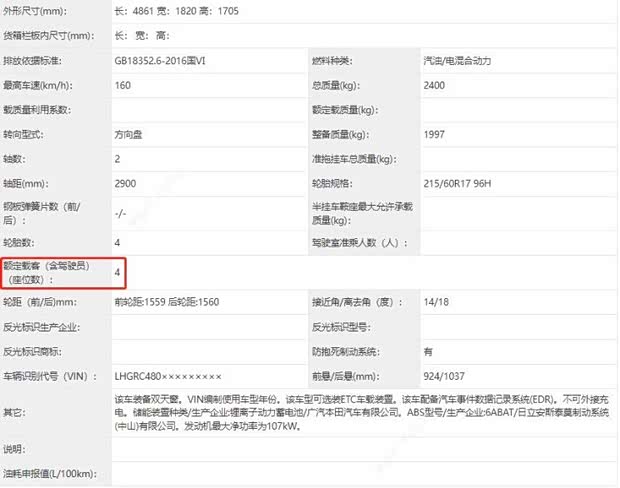Click the 油耗申报值(L/100km) label
The image size is (620, 488).
click(50, 474)
